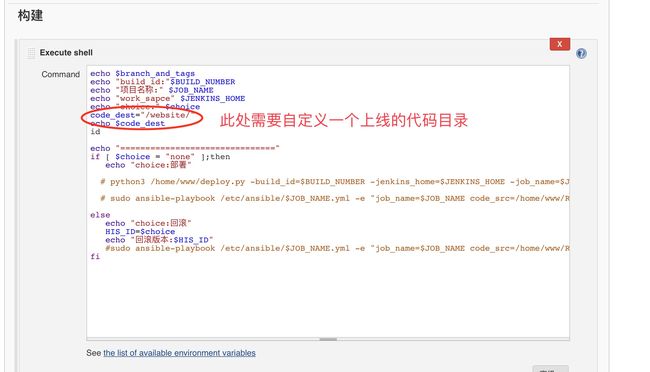Open the list of available environment variables
This screenshot has width=650, height=372.
click(179, 353)
